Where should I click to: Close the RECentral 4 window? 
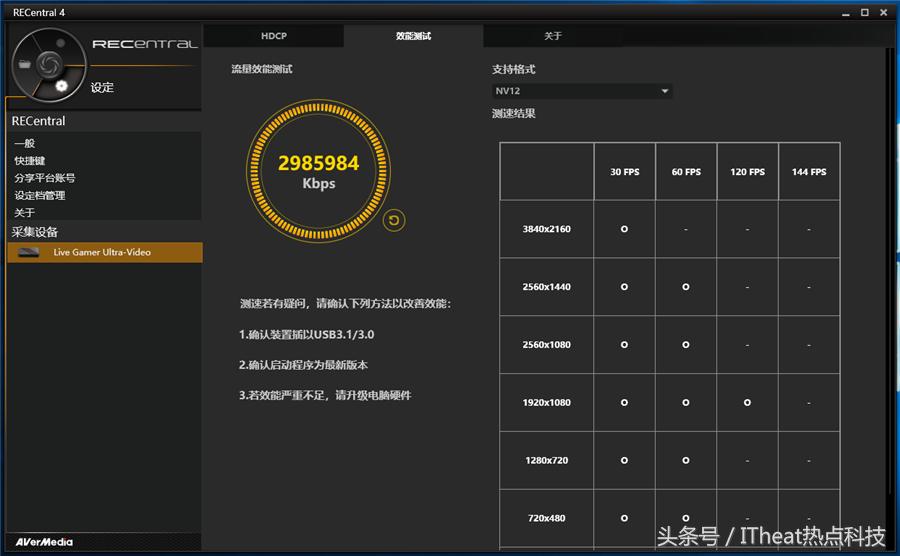[883, 13]
